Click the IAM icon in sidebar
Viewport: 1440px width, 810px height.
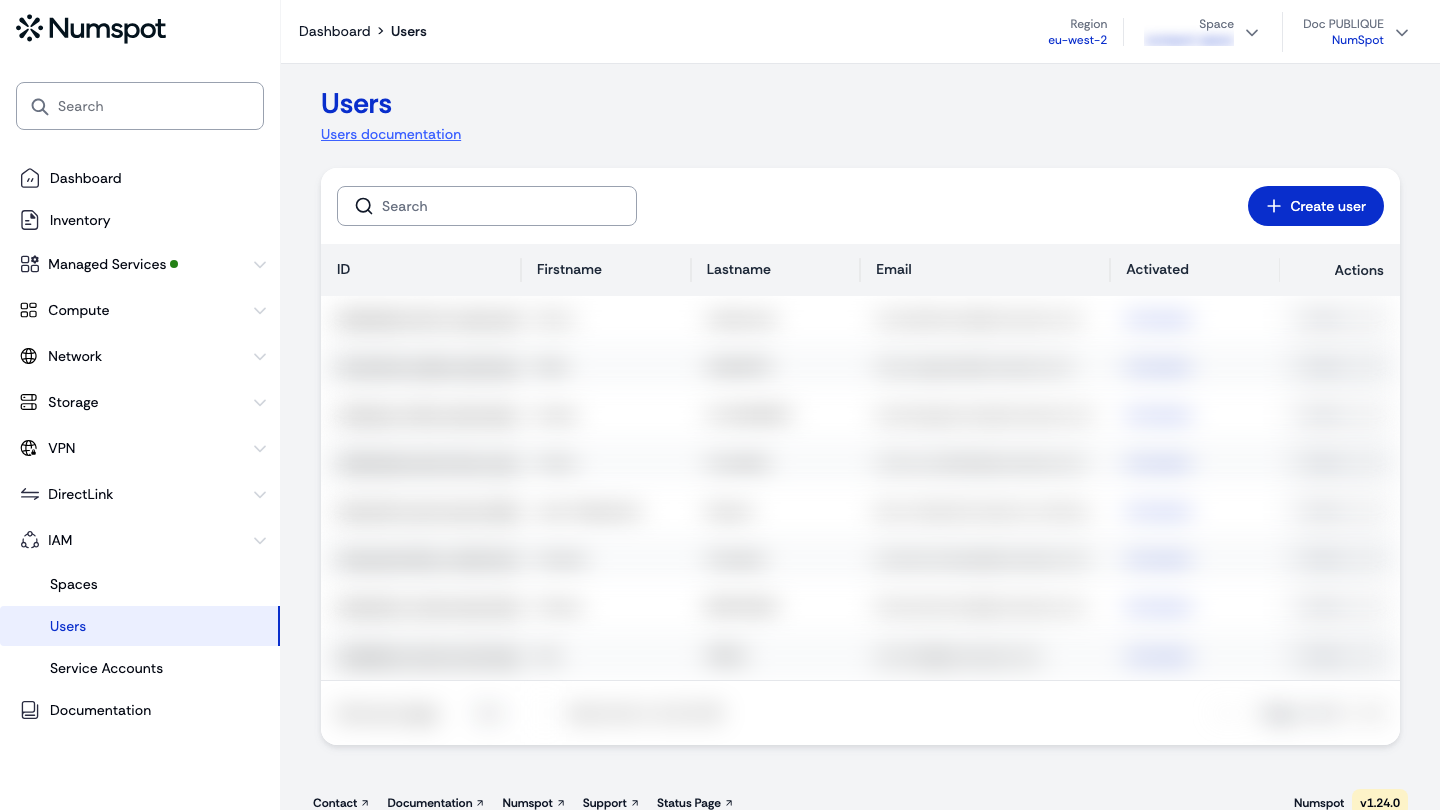tap(29, 540)
